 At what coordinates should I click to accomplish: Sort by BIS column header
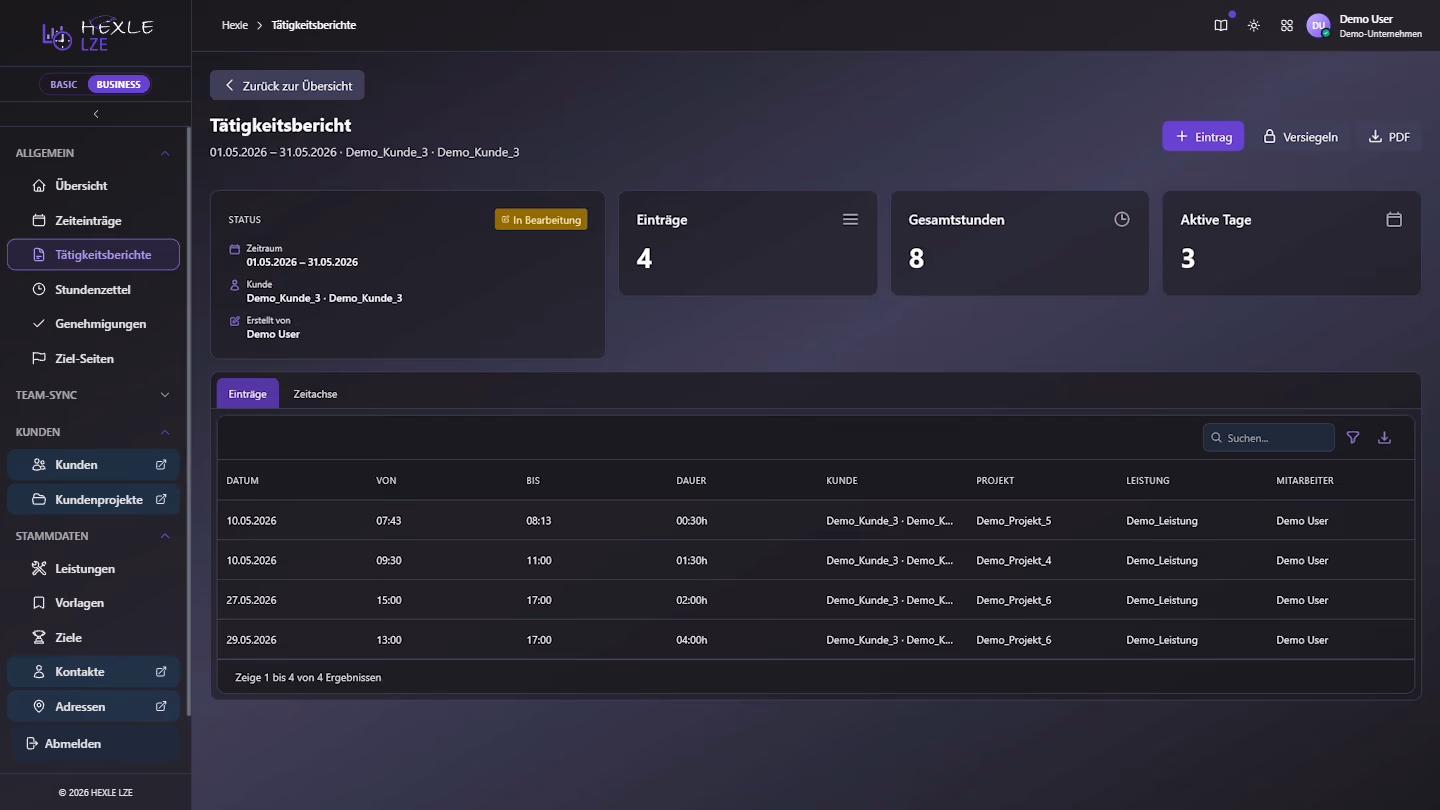click(533, 481)
